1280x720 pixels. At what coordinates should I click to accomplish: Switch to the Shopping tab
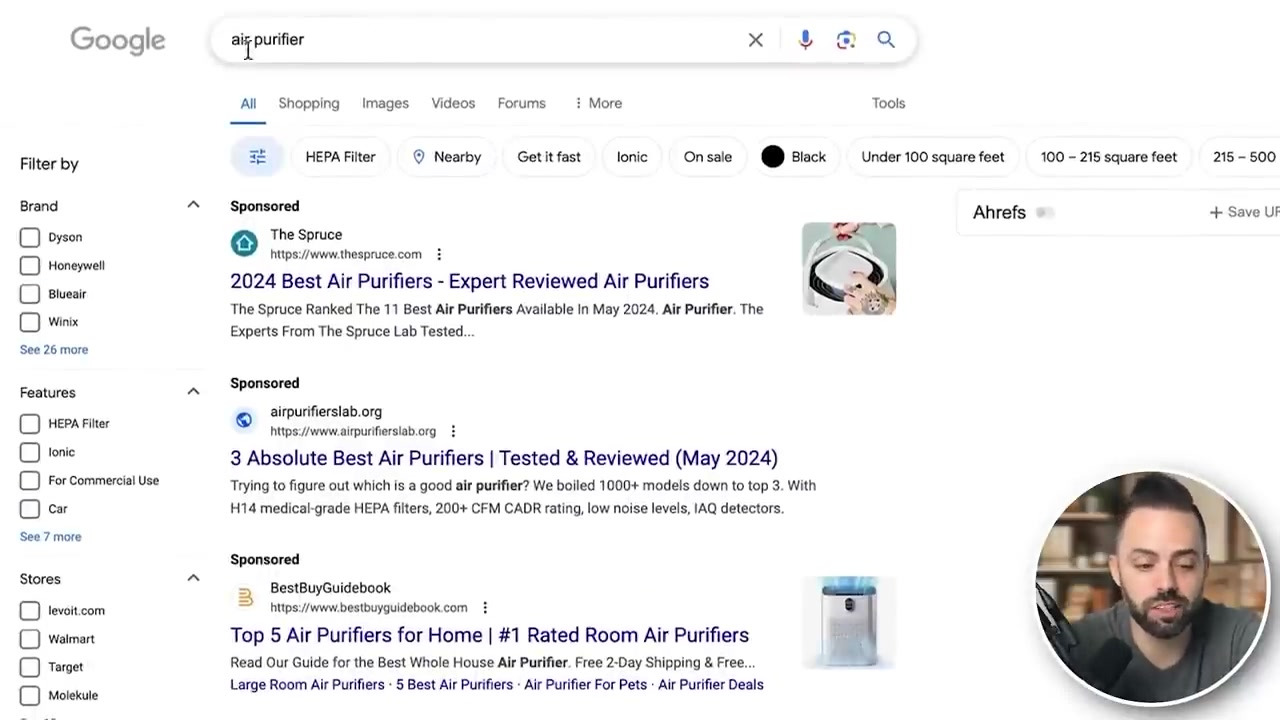[309, 103]
